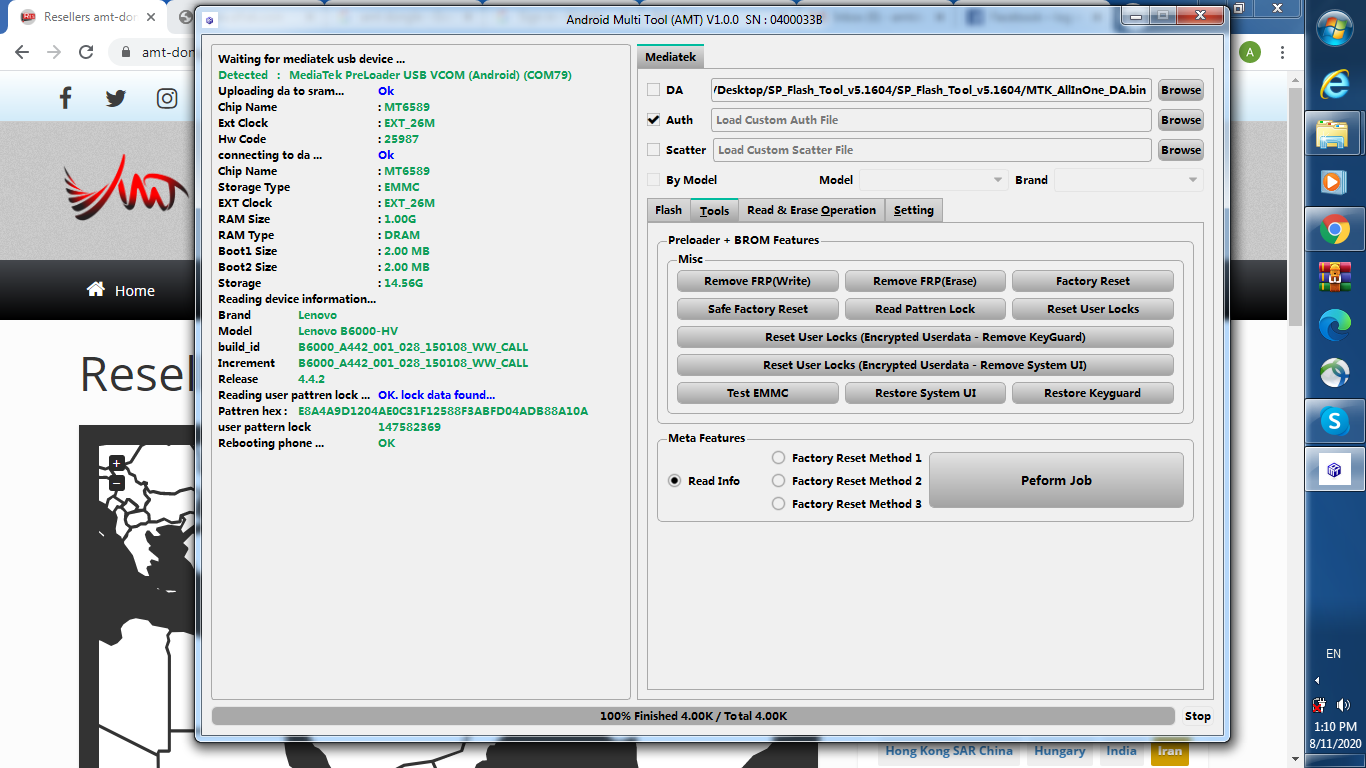The image size is (1366, 768).
Task: Open the Model dropdown
Action: pos(933,180)
